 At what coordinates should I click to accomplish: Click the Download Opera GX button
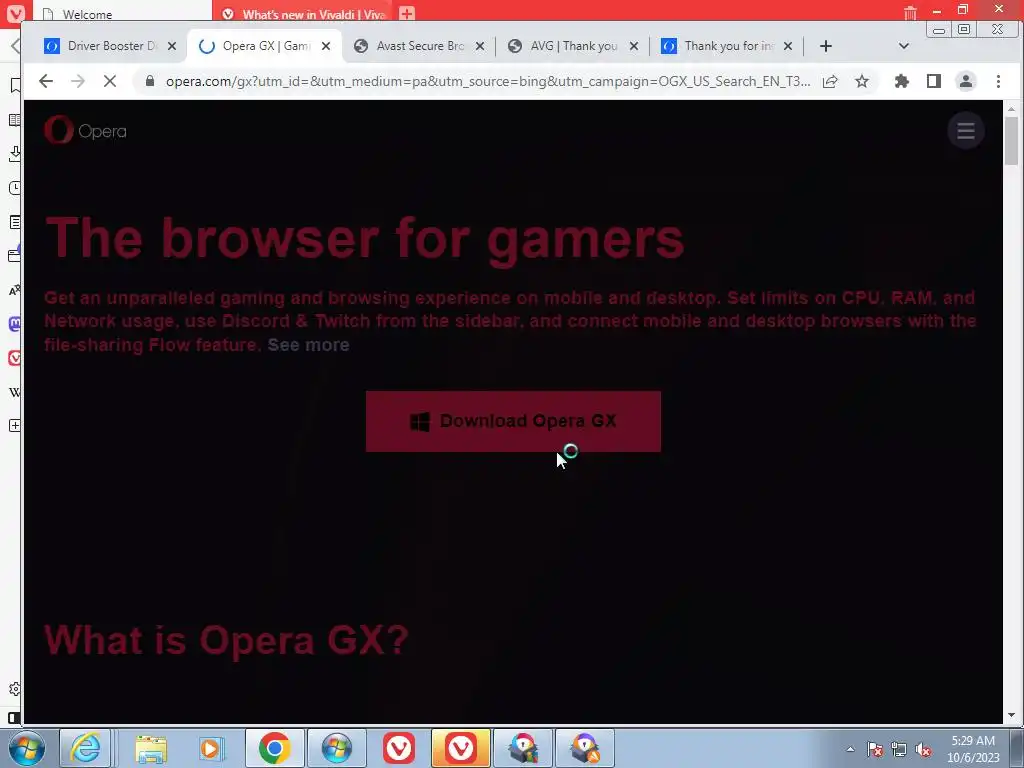click(513, 421)
